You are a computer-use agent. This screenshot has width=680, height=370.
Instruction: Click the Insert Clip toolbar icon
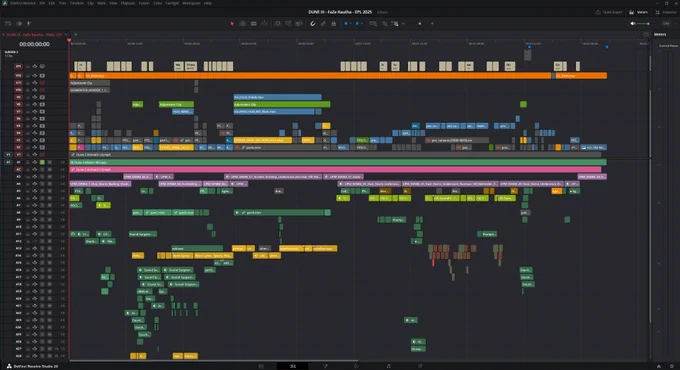pos(278,23)
